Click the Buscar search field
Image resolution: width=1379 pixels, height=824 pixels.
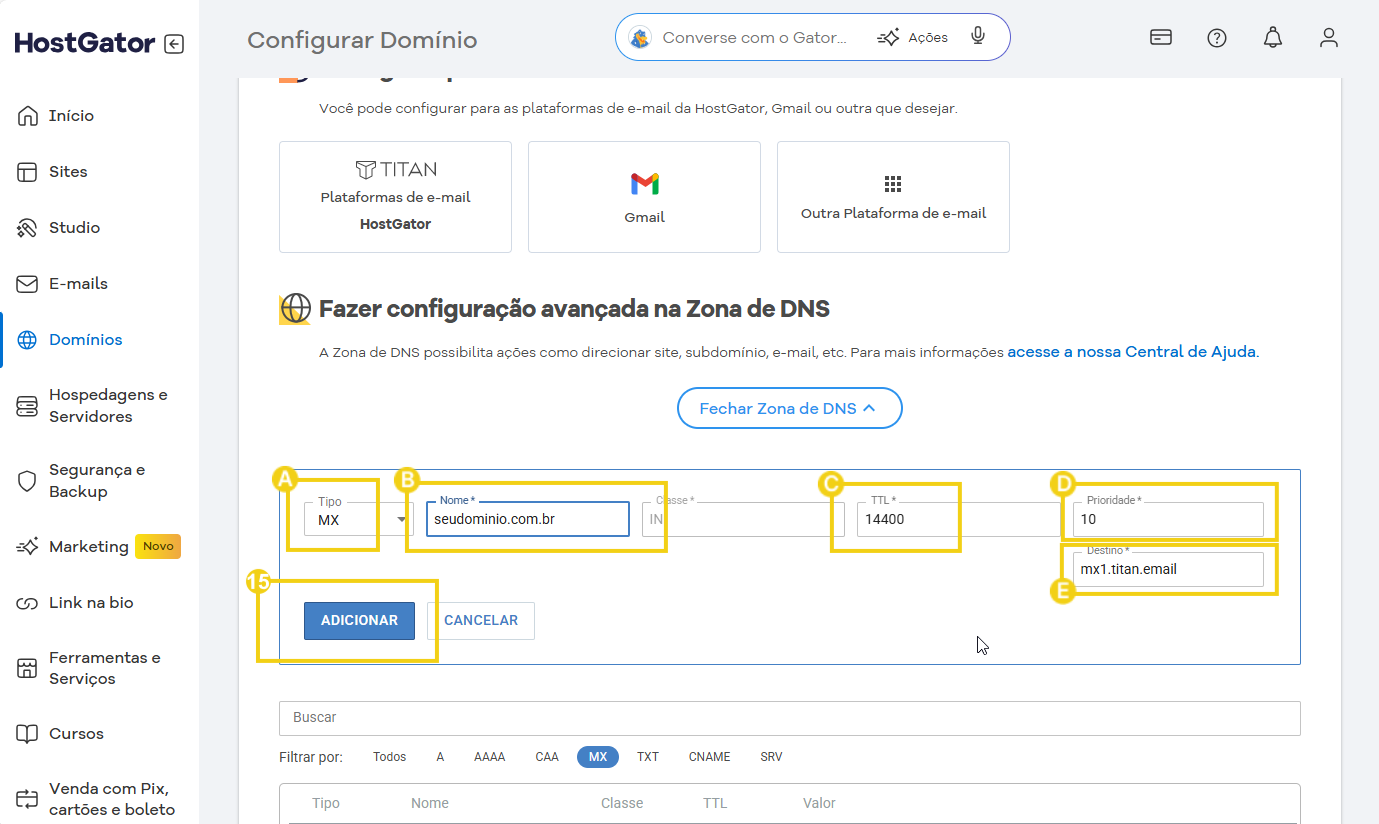coord(788,718)
